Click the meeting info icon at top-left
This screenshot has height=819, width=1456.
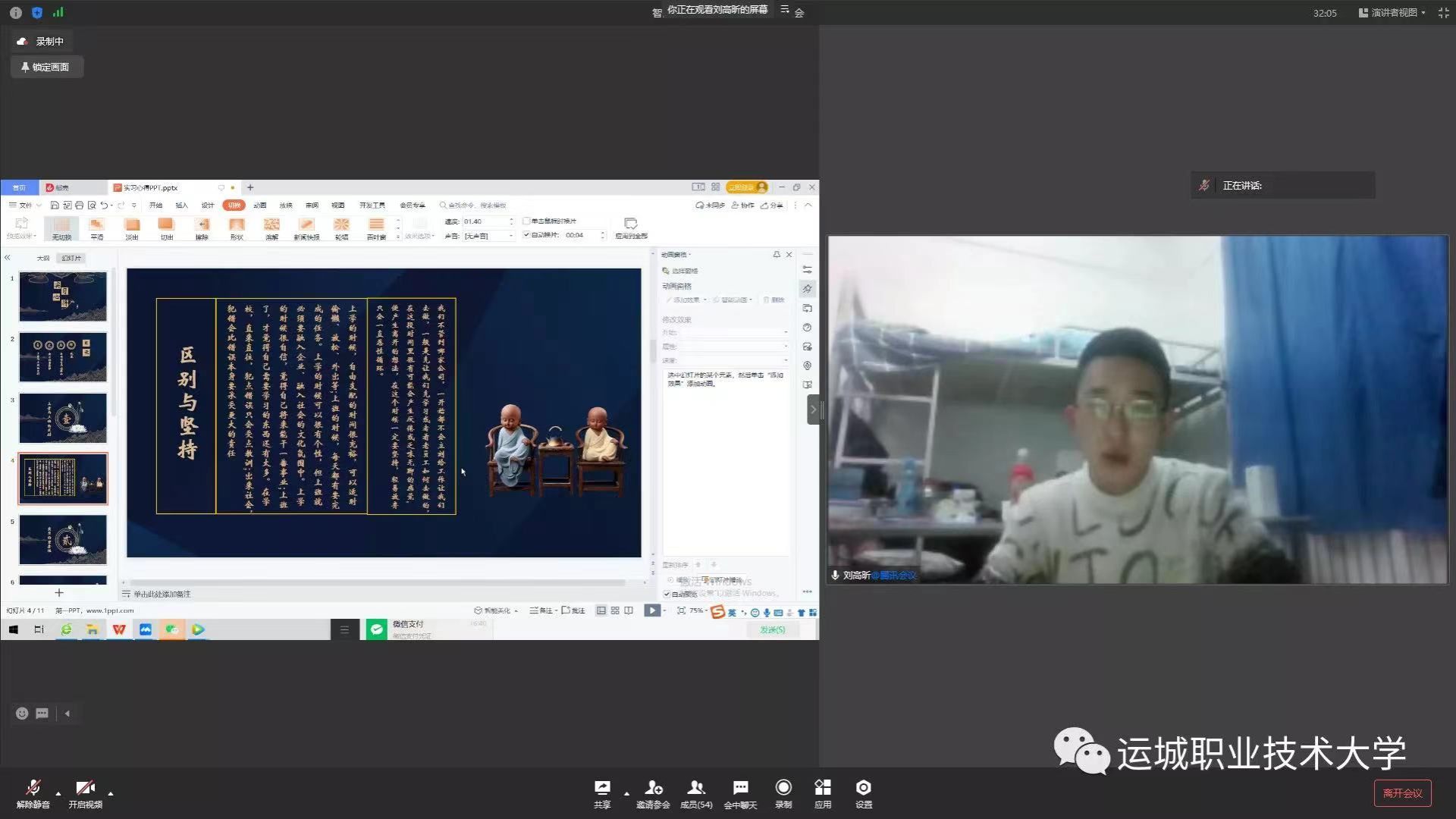point(15,13)
